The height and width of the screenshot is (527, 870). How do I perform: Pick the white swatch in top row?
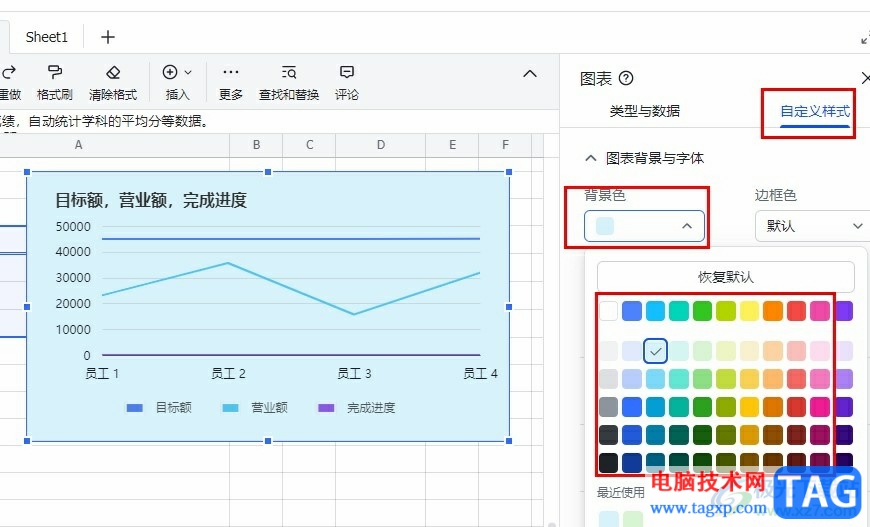(x=609, y=311)
